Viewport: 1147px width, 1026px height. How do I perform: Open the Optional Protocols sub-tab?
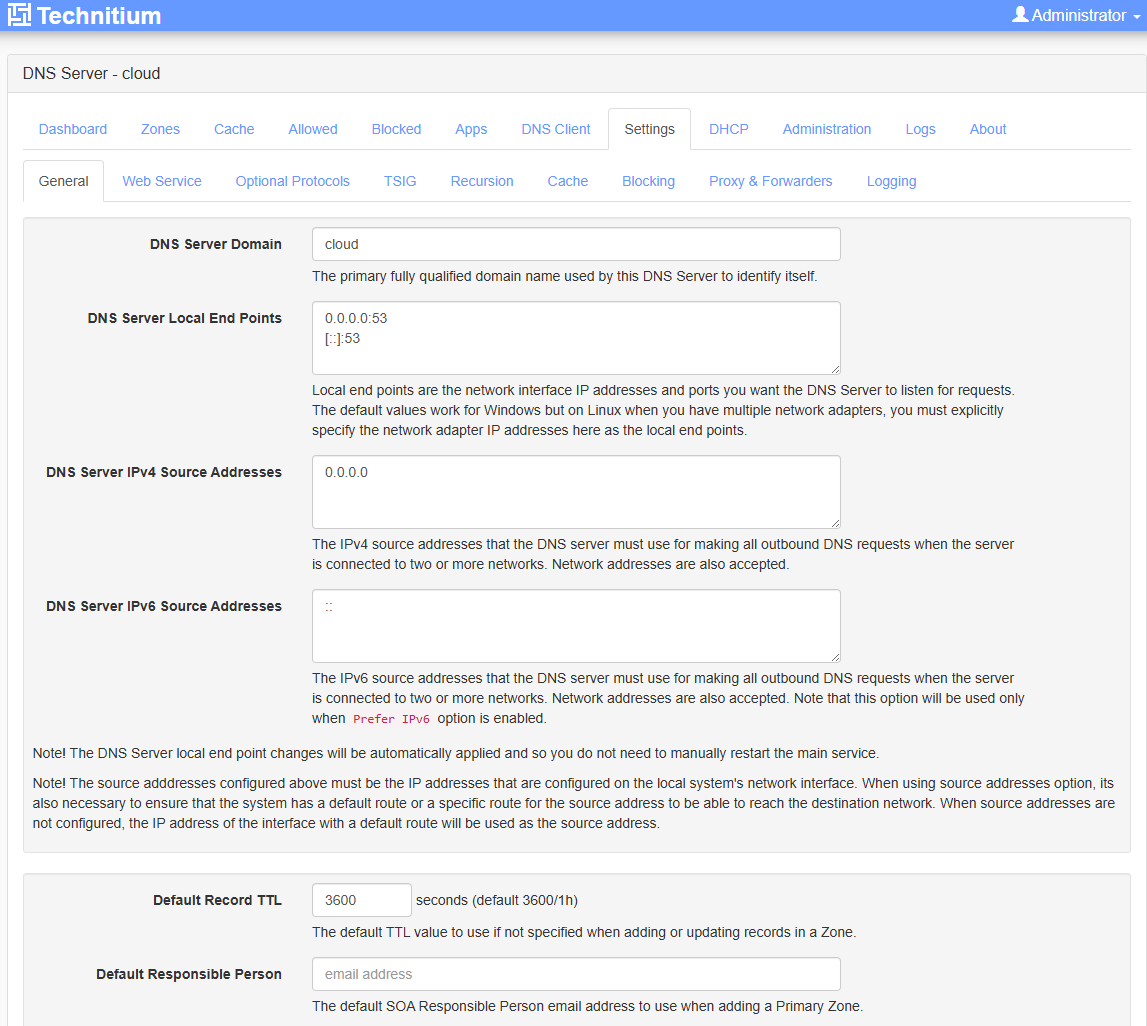coord(293,181)
